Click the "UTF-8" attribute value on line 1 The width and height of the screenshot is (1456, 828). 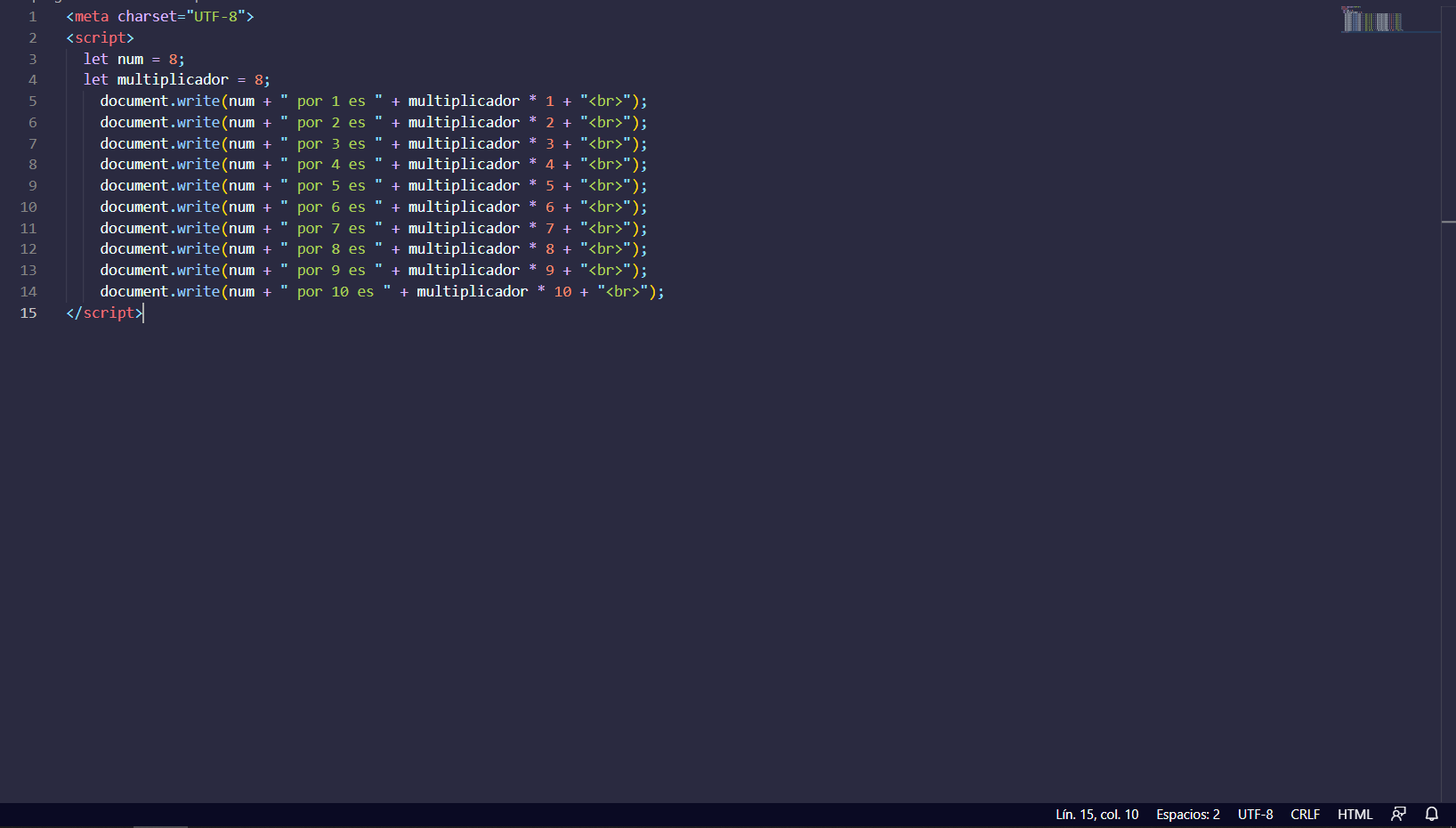[x=215, y=16]
